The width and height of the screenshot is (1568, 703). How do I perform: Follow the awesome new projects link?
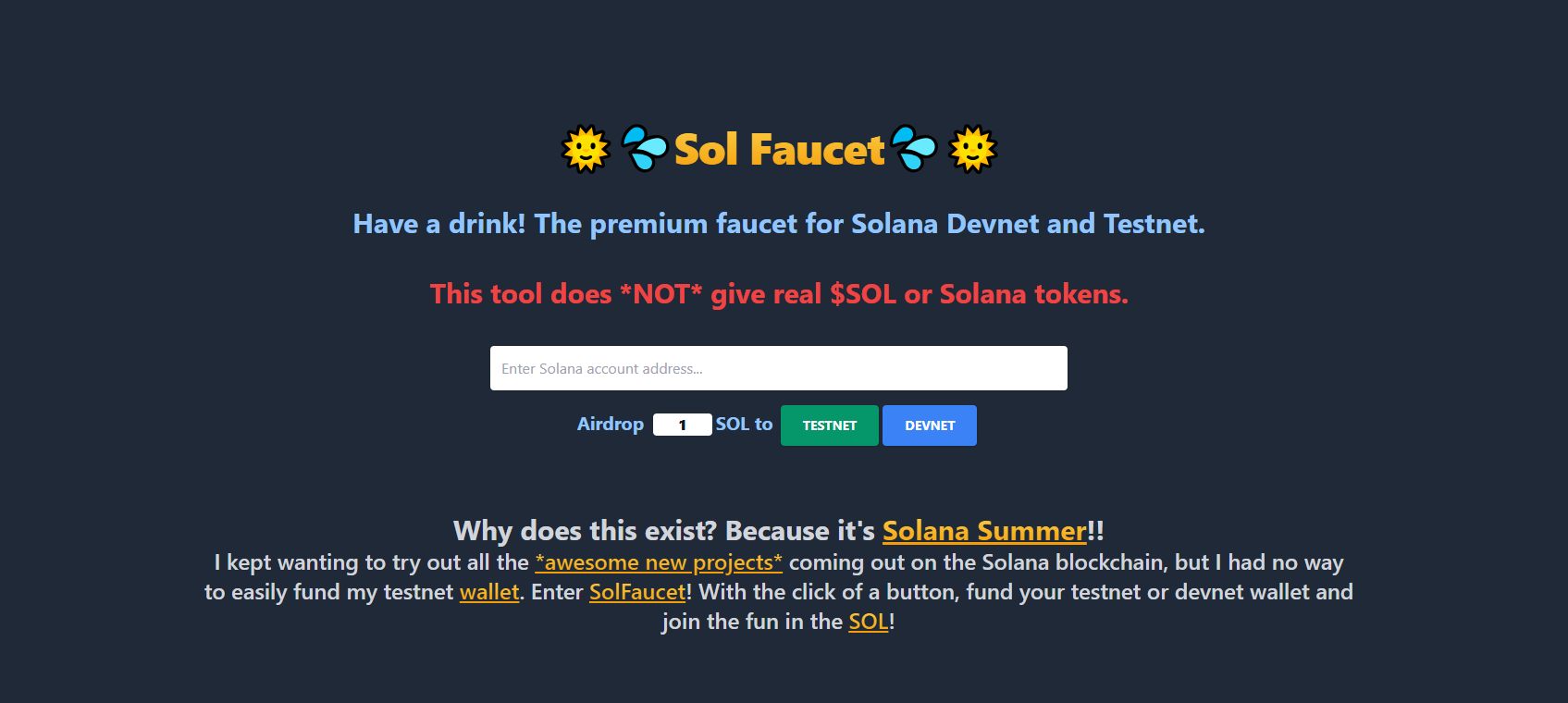click(658, 562)
